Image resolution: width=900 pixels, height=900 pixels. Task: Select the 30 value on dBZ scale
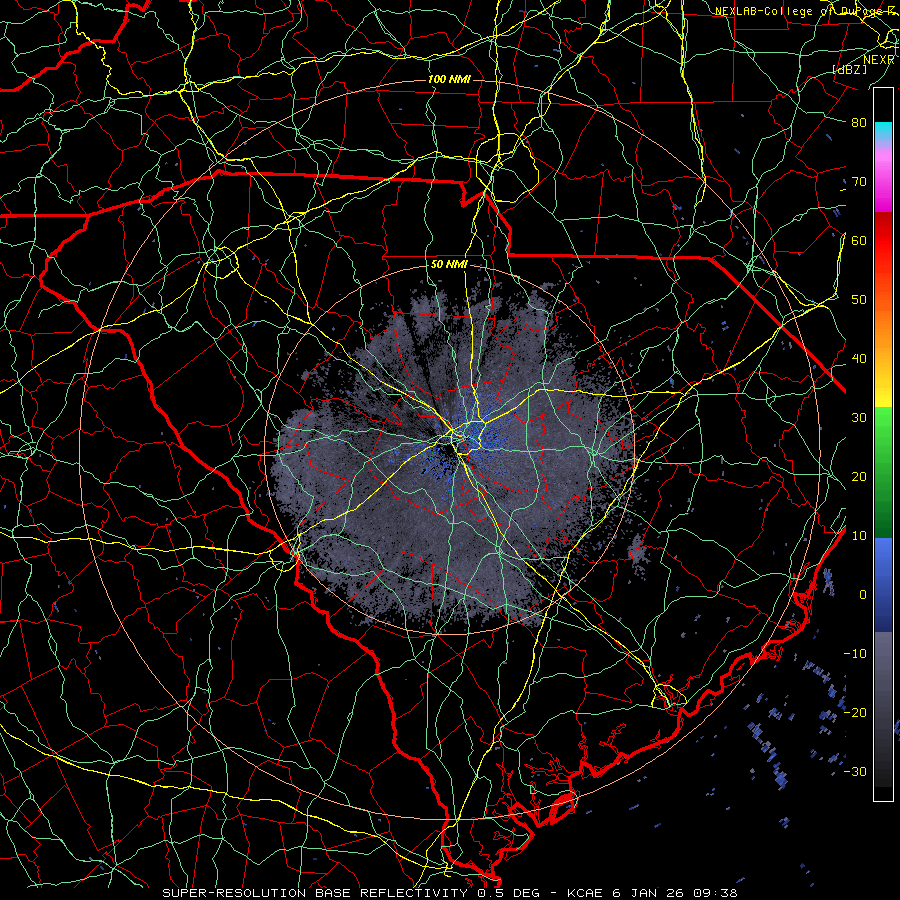[859, 418]
